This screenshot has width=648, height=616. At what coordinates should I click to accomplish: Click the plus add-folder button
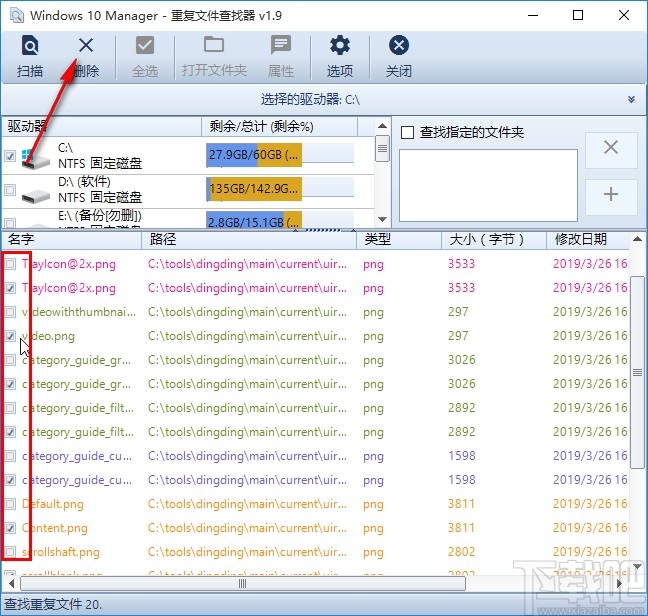tap(611, 197)
